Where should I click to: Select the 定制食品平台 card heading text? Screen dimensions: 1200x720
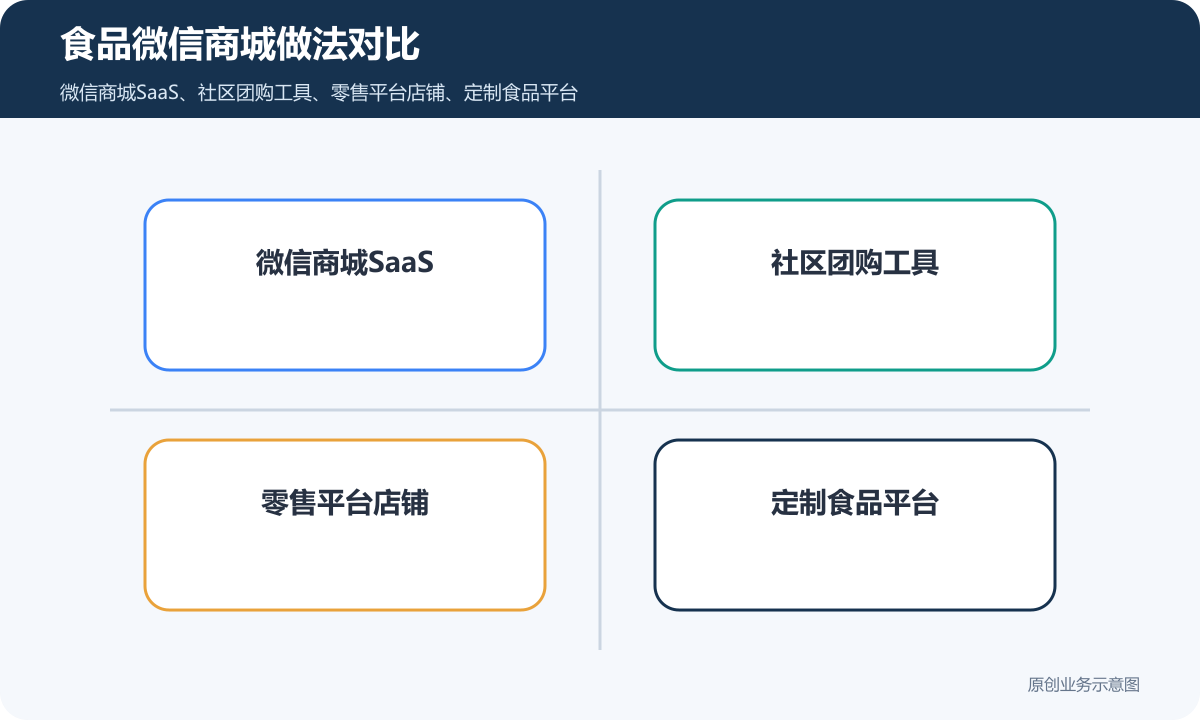click(855, 503)
